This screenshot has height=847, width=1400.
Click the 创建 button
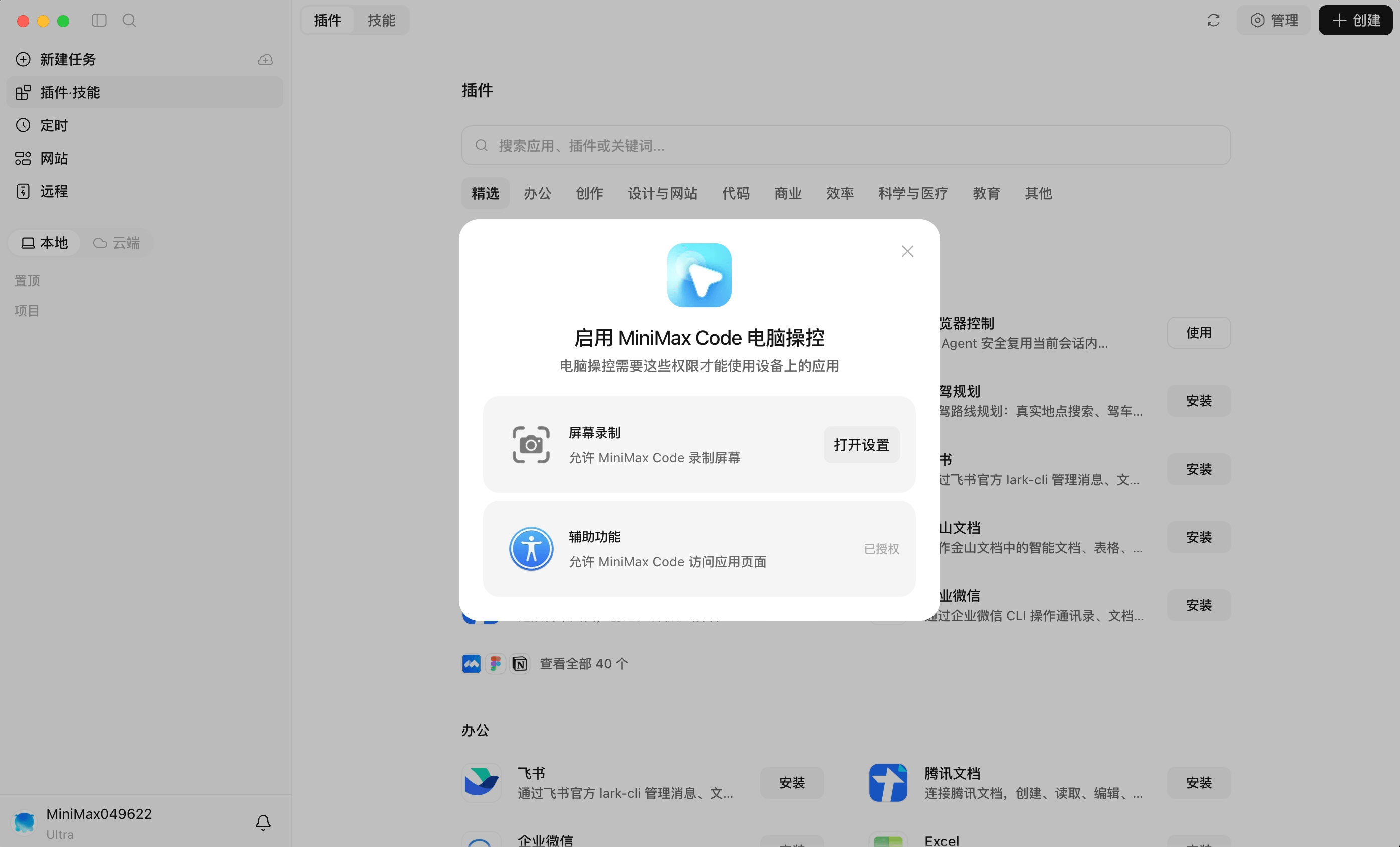tap(1355, 21)
